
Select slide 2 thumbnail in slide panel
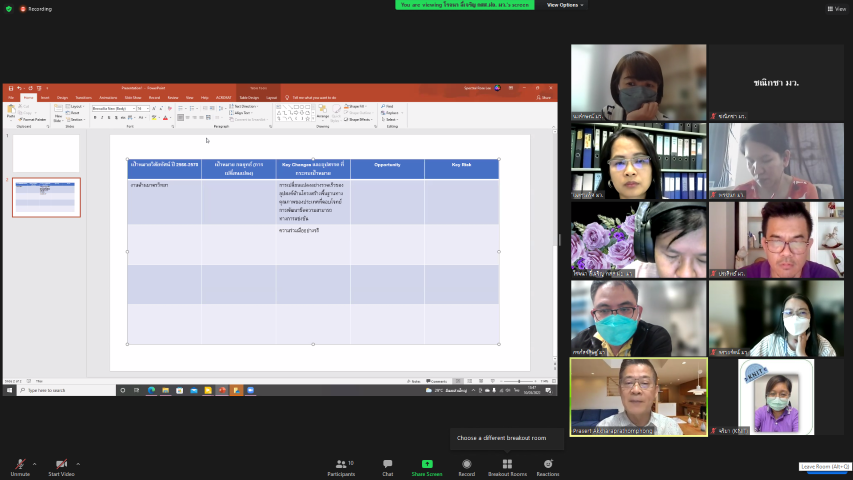46,197
